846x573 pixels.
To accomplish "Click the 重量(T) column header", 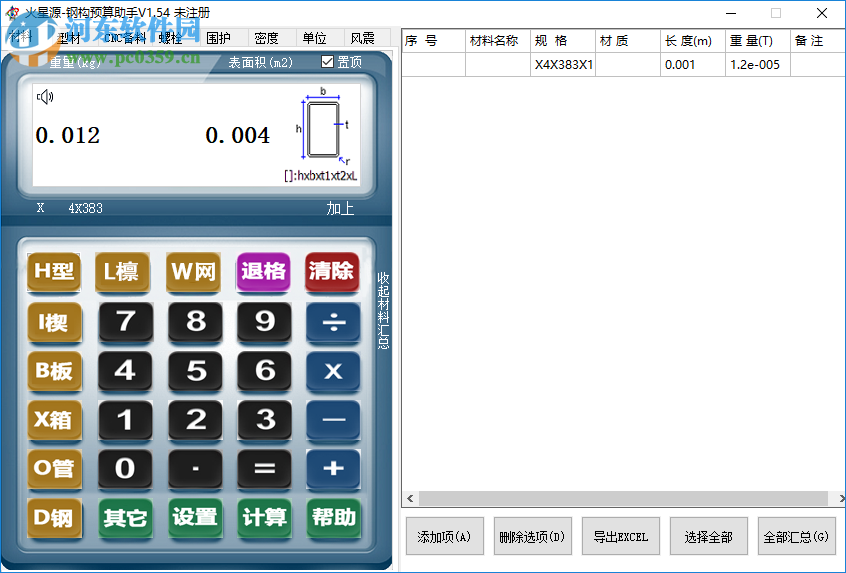I will [758, 40].
